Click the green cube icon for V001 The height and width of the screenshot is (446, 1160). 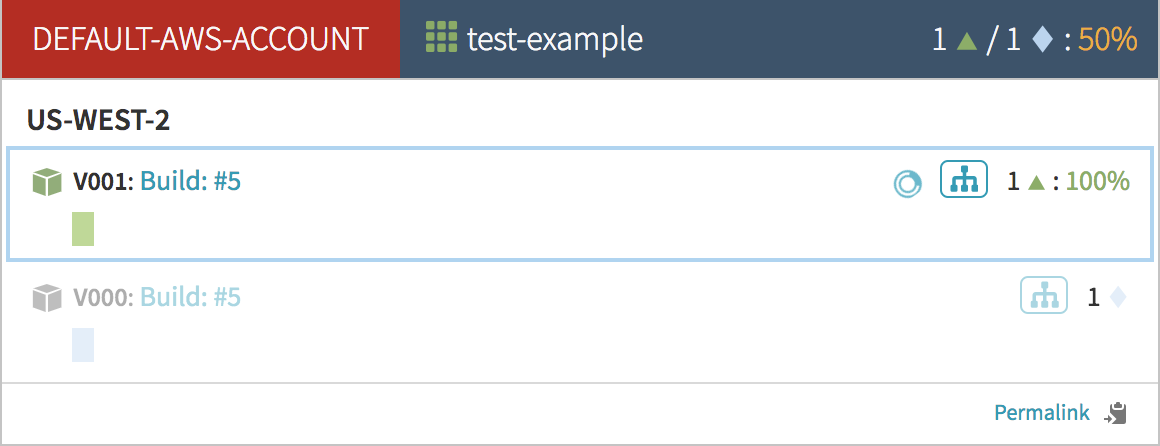pyautogui.click(x=48, y=182)
